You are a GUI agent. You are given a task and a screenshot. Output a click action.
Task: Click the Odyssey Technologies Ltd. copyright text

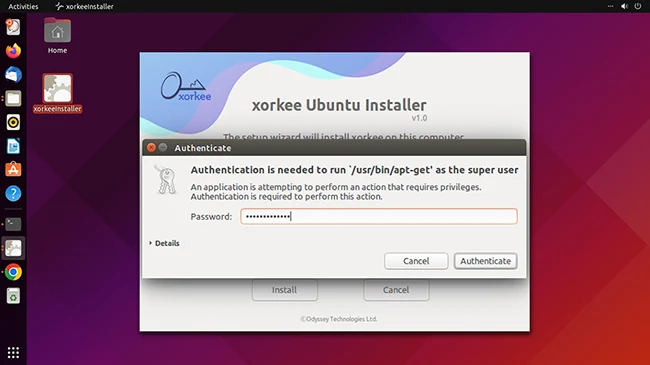339,319
